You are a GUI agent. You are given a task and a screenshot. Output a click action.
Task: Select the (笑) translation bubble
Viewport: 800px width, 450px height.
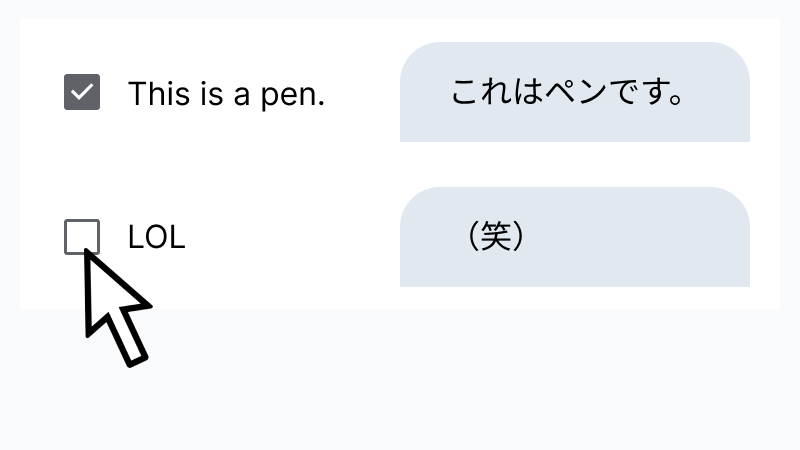coord(574,237)
